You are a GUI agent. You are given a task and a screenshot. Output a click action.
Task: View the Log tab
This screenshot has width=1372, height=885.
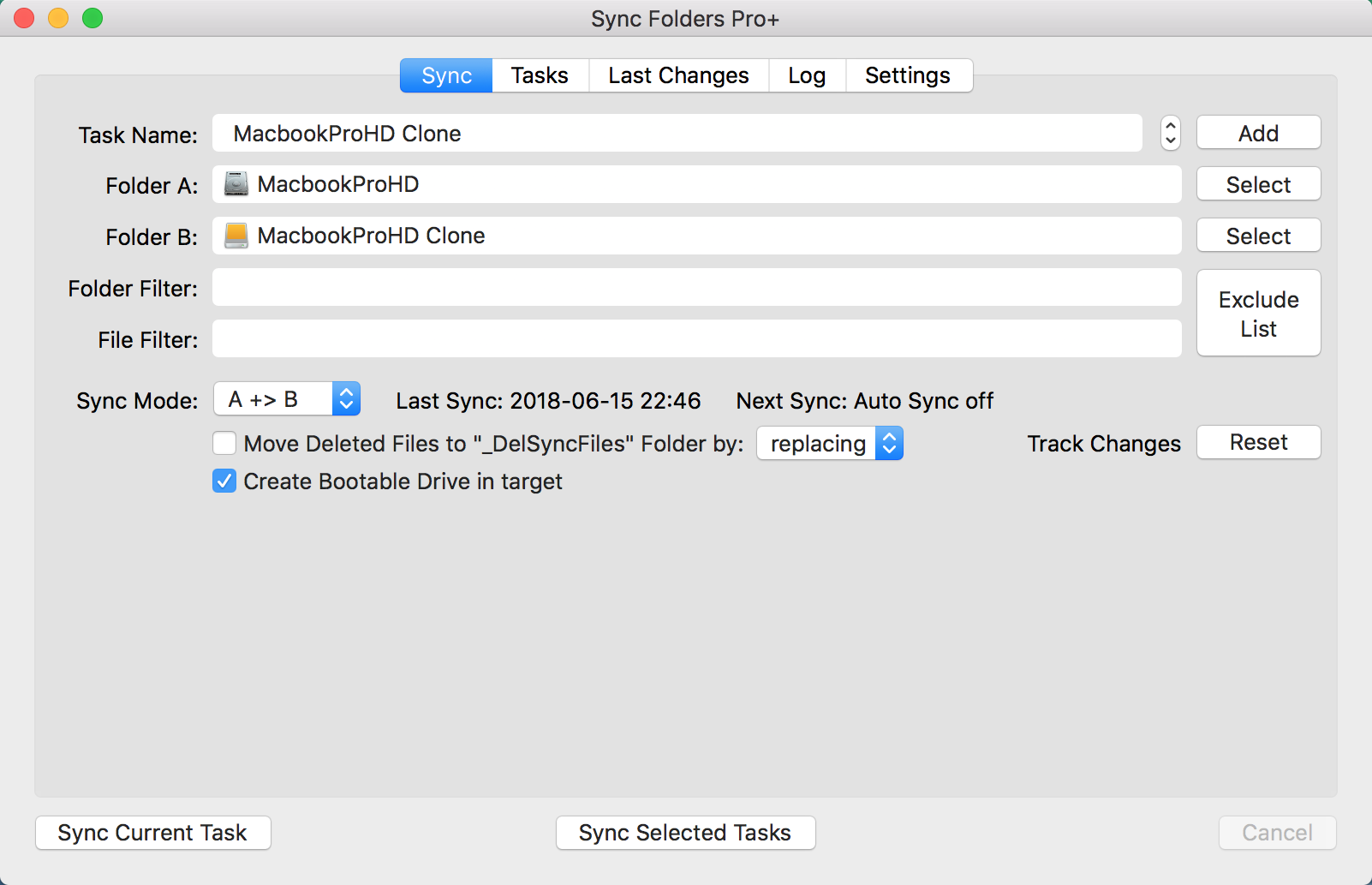point(806,75)
